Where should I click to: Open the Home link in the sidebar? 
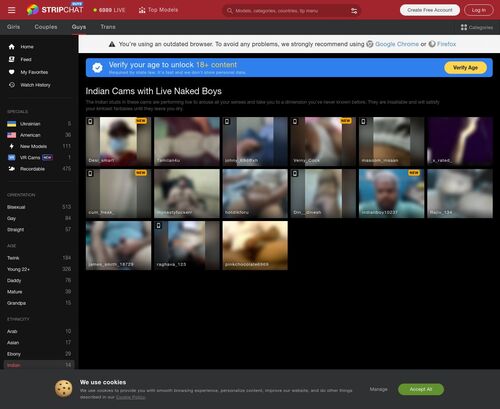coord(27,47)
